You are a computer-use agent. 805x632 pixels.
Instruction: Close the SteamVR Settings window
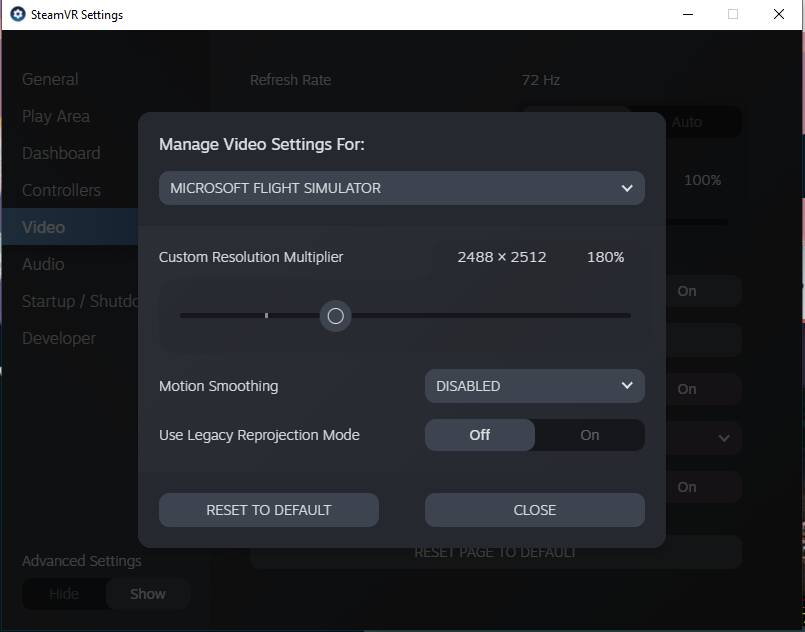coord(779,14)
